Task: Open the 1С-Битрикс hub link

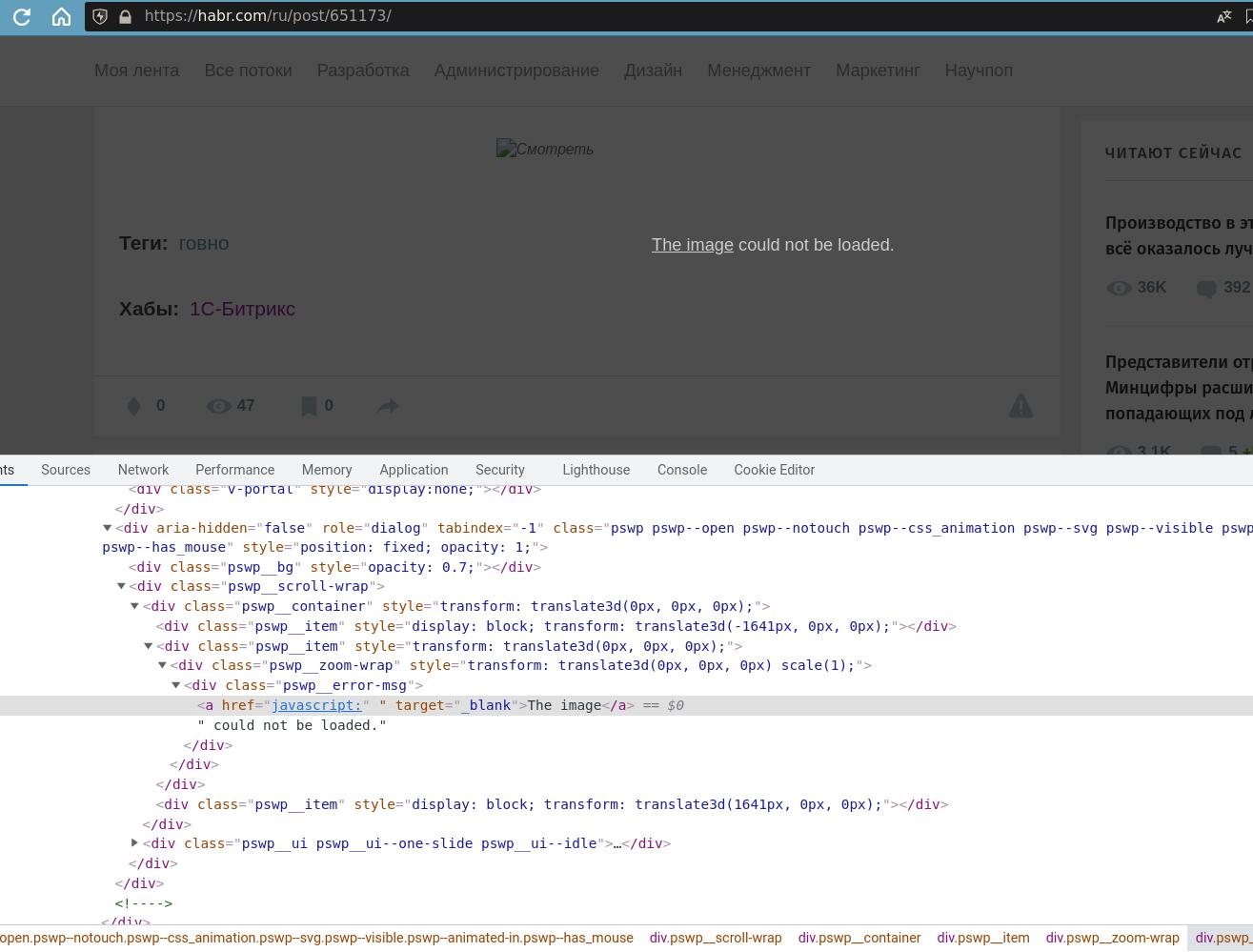Action: click(242, 309)
